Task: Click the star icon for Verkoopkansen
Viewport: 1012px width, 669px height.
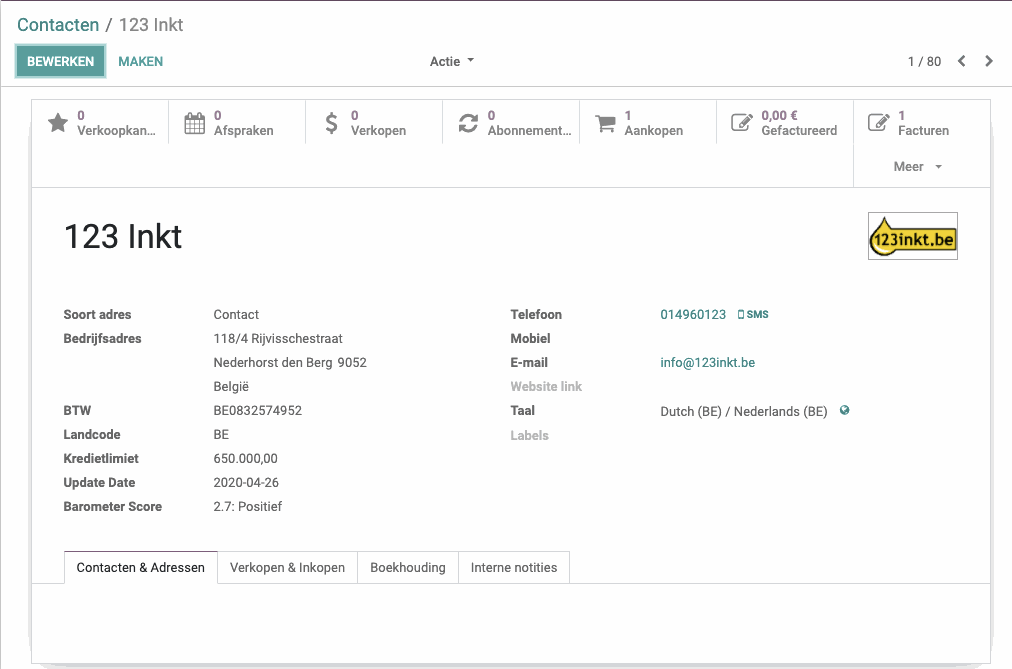Action: pos(58,123)
